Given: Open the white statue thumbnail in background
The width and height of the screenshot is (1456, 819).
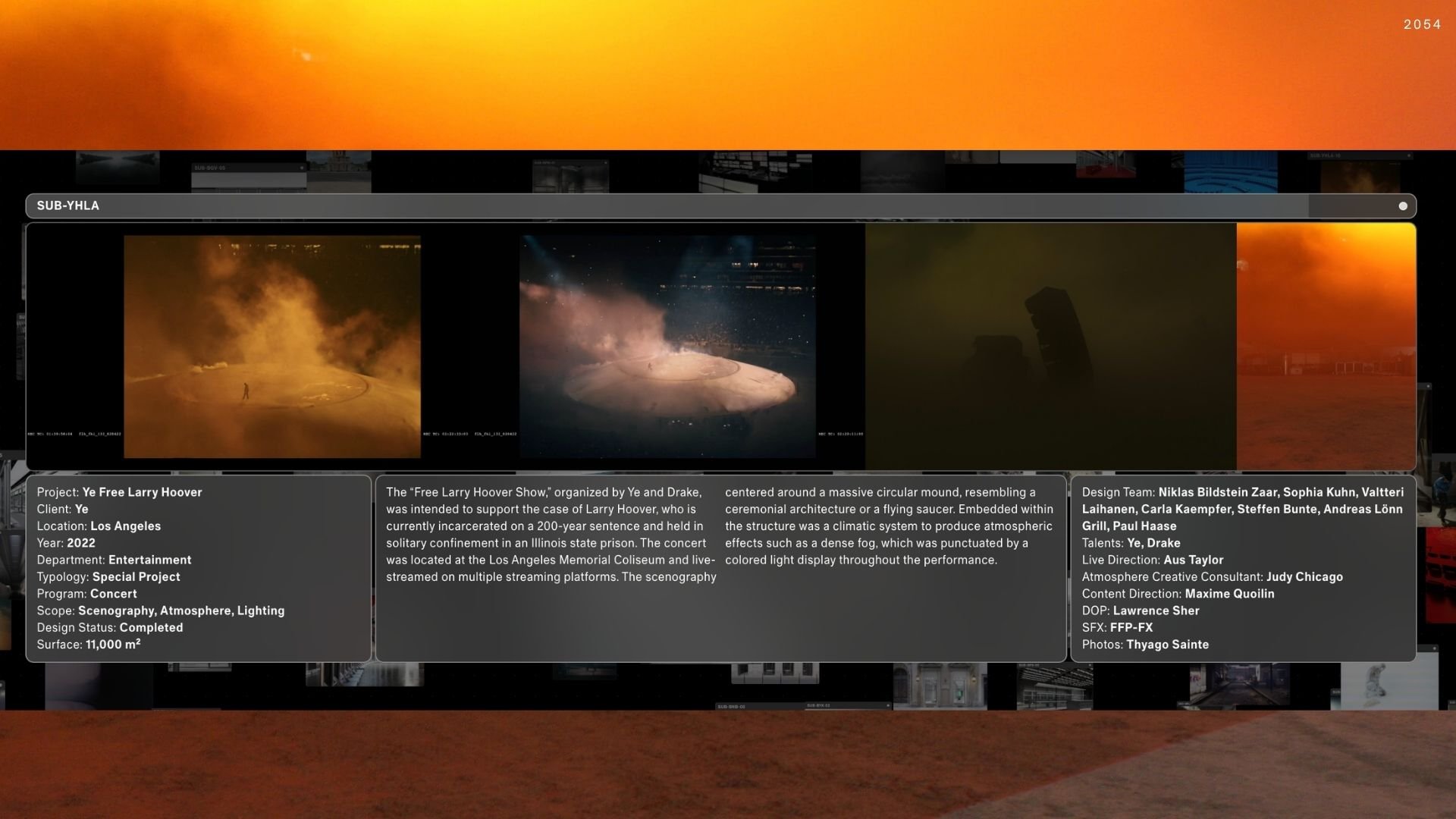Looking at the screenshot, I should (1389, 686).
